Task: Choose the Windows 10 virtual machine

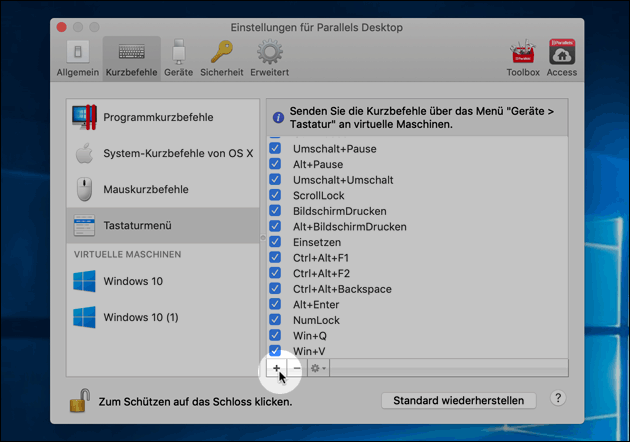Action: click(x=163, y=281)
